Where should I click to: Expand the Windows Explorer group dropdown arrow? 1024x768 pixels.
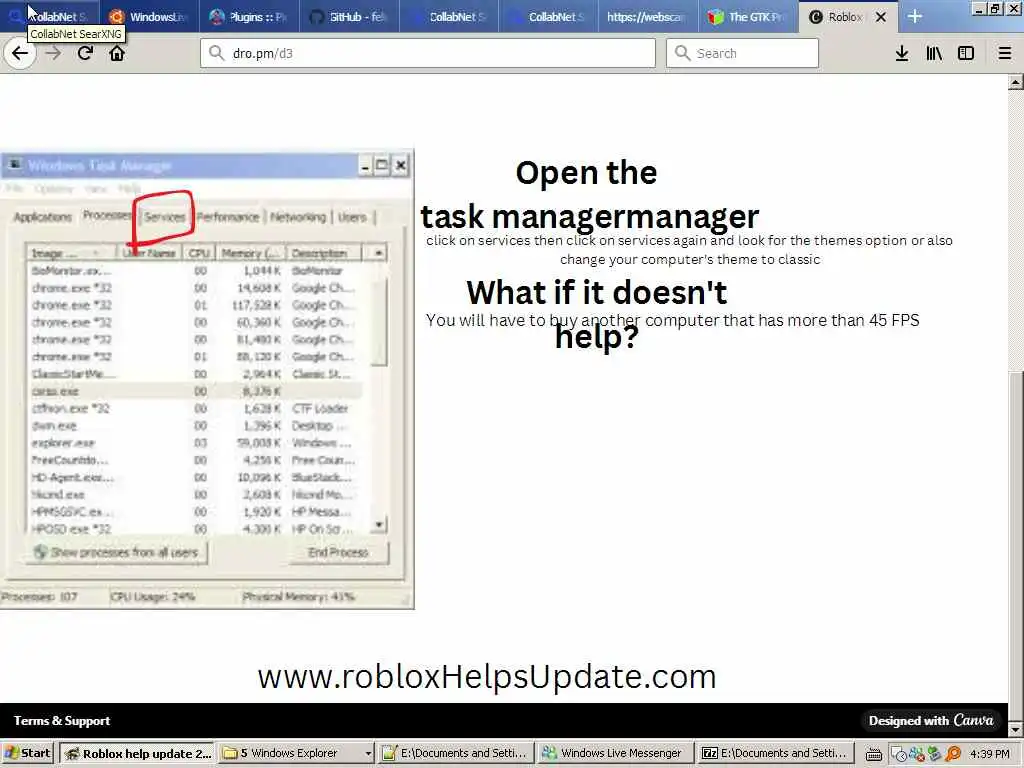(368, 754)
